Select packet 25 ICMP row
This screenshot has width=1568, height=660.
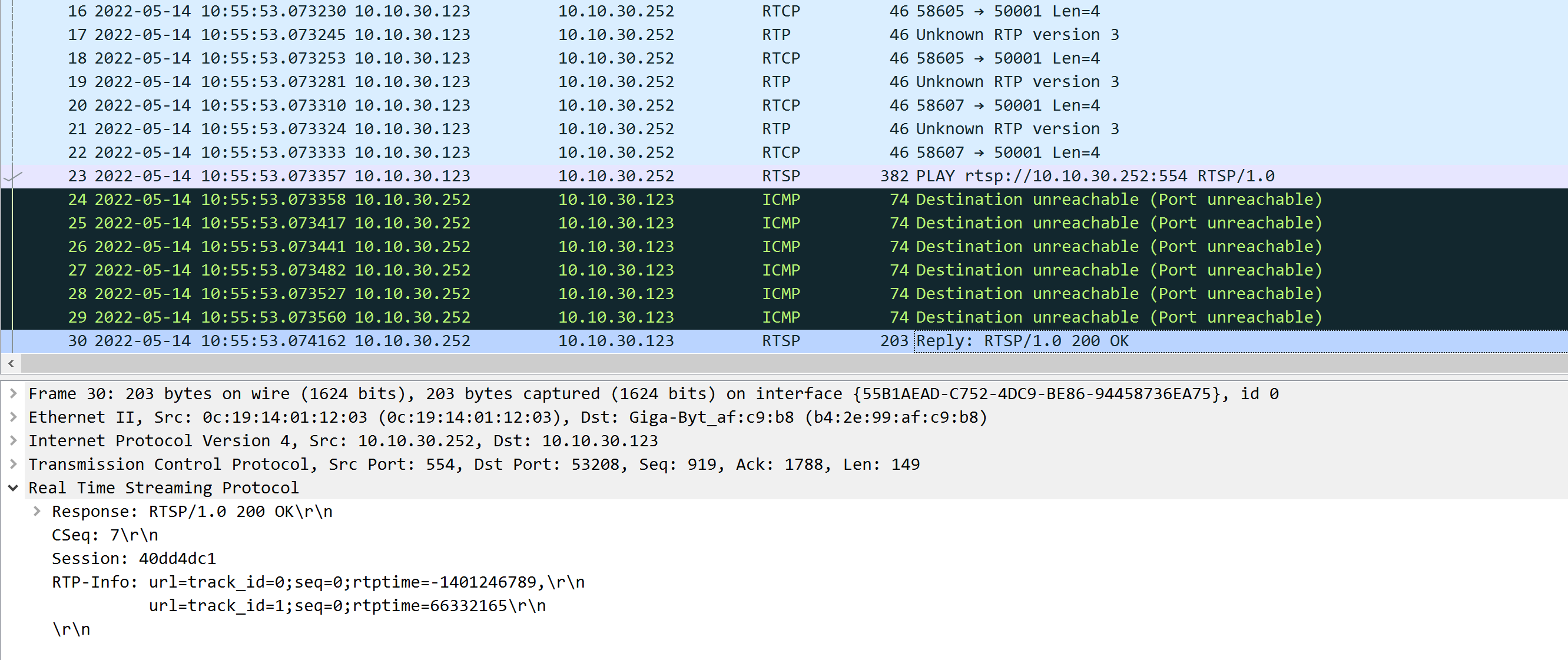784,224
